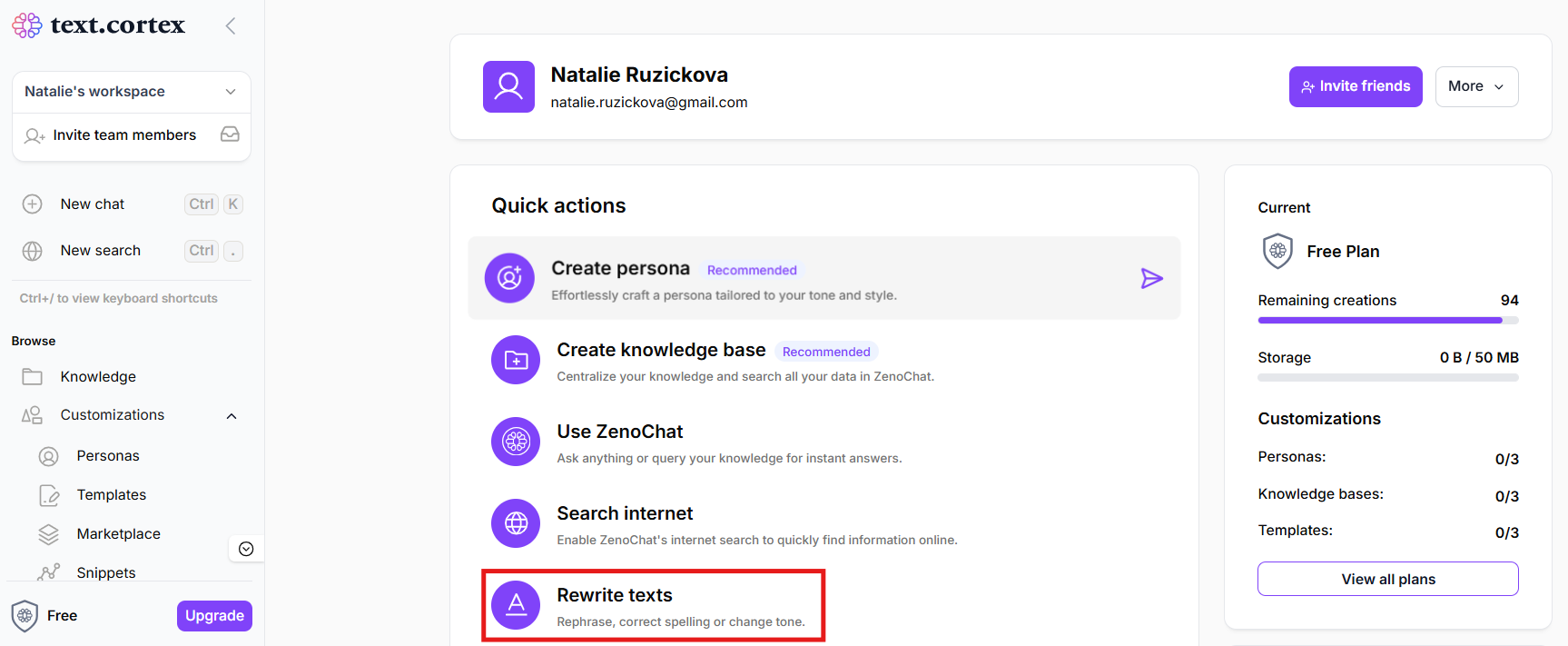
Task: Click the Templates edit-page icon
Action: [x=49, y=495]
